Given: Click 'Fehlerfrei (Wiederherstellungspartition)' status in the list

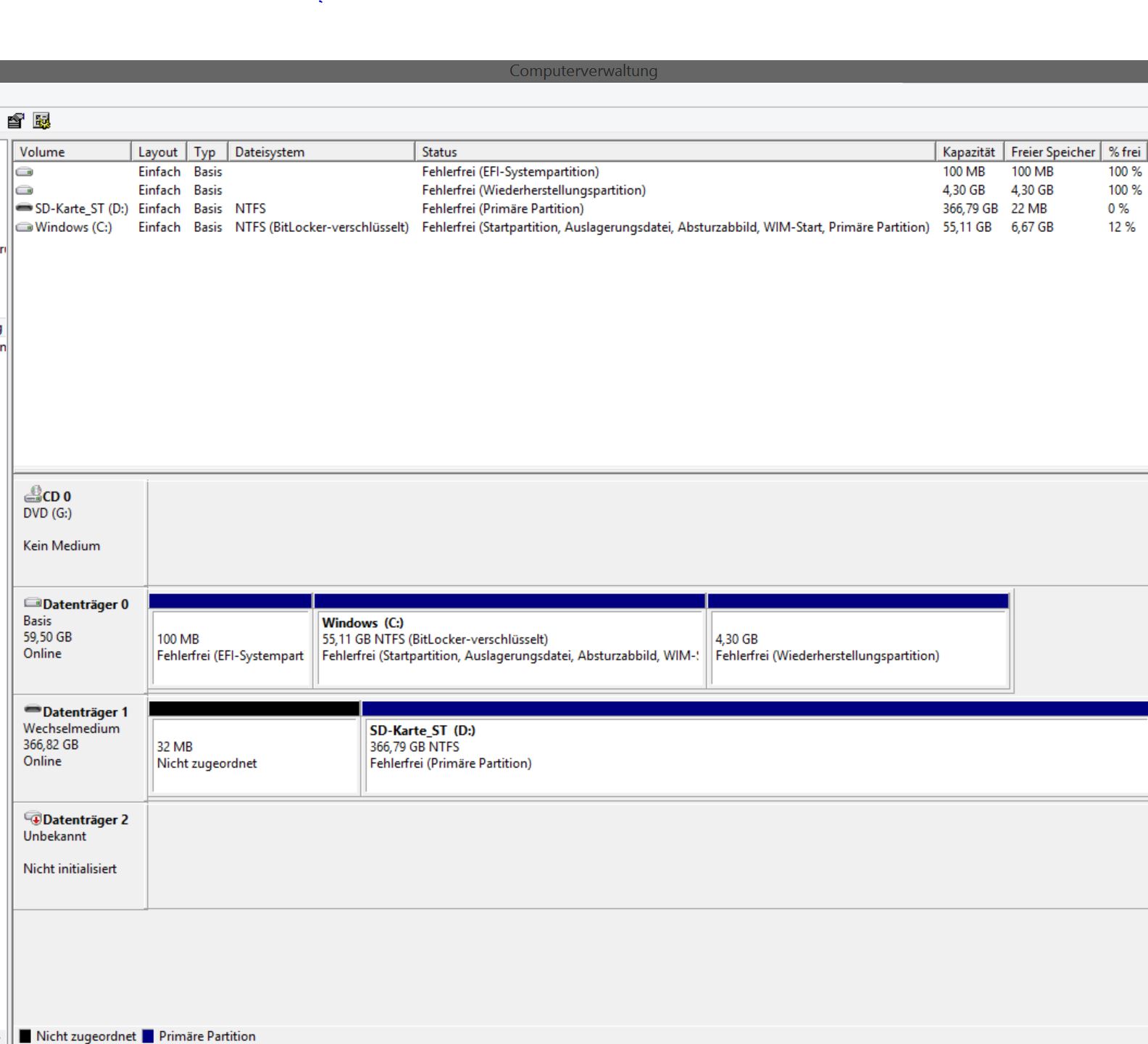Looking at the screenshot, I should (533, 191).
